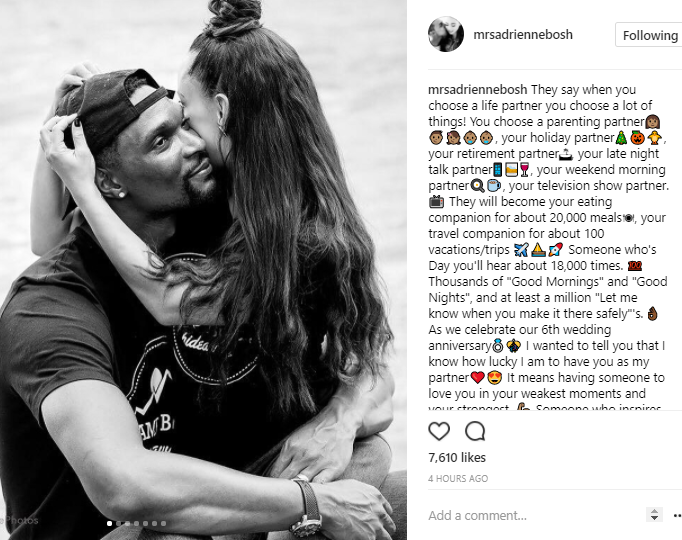Viewport: 682px width, 540px height.
Task: Jump to the fourth carousel dot
Action: click(x=136, y=523)
